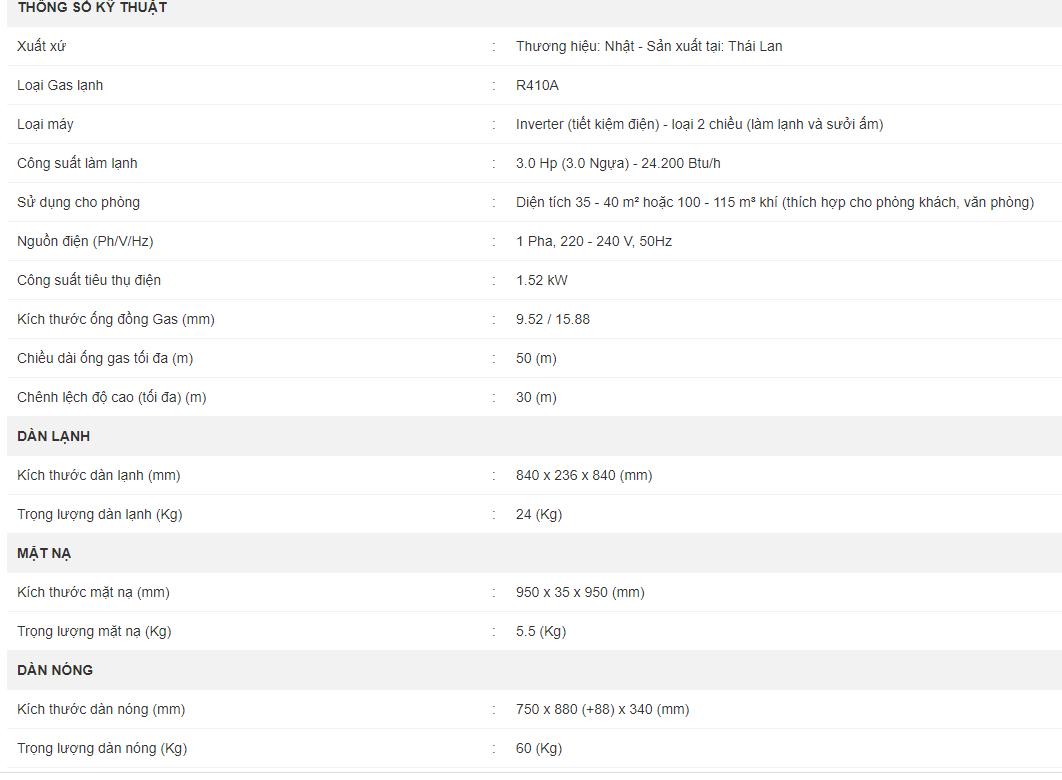The image size is (1062, 780).
Task: Select the '30 (m)' height difference value
Action: tap(536, 397)
